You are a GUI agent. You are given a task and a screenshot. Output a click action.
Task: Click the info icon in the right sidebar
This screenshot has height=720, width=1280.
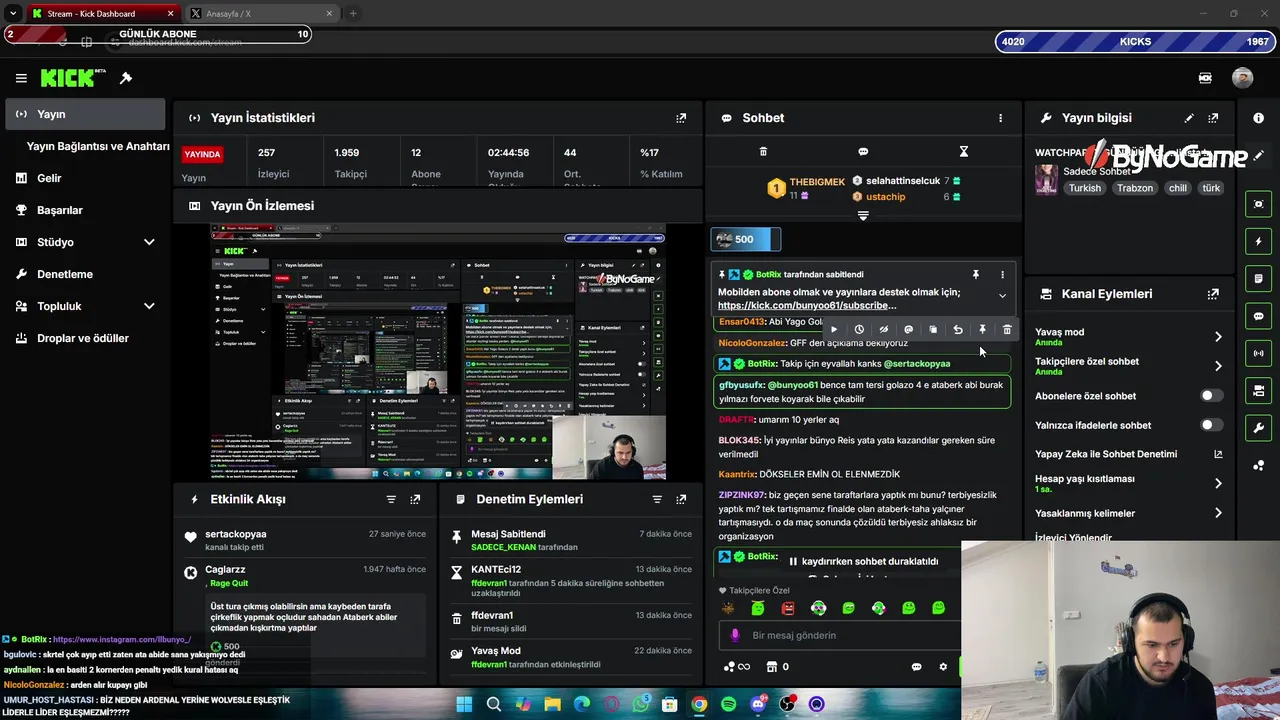coord(1258,118)
